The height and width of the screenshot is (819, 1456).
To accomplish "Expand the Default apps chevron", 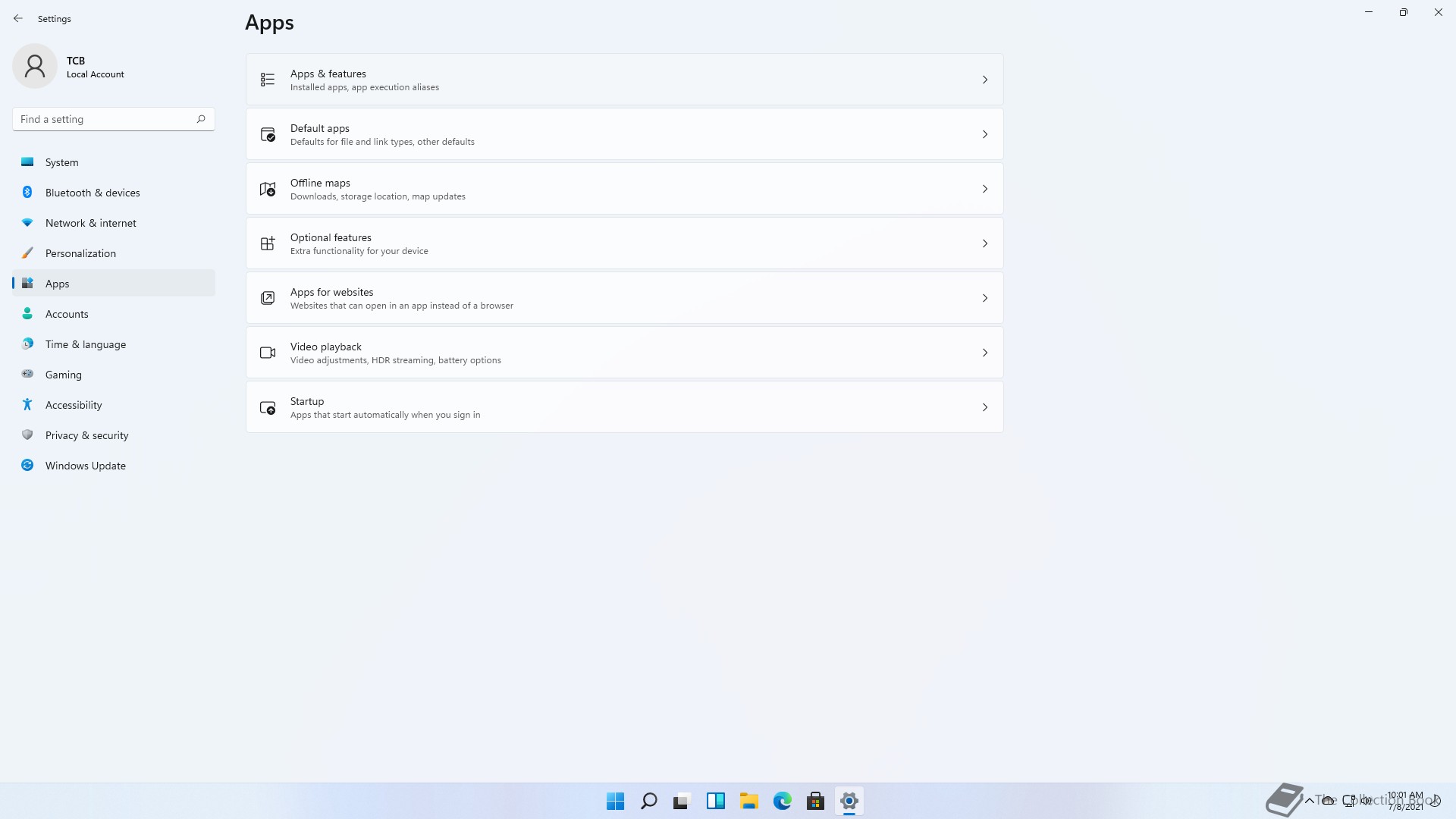I will pos(984,134).
